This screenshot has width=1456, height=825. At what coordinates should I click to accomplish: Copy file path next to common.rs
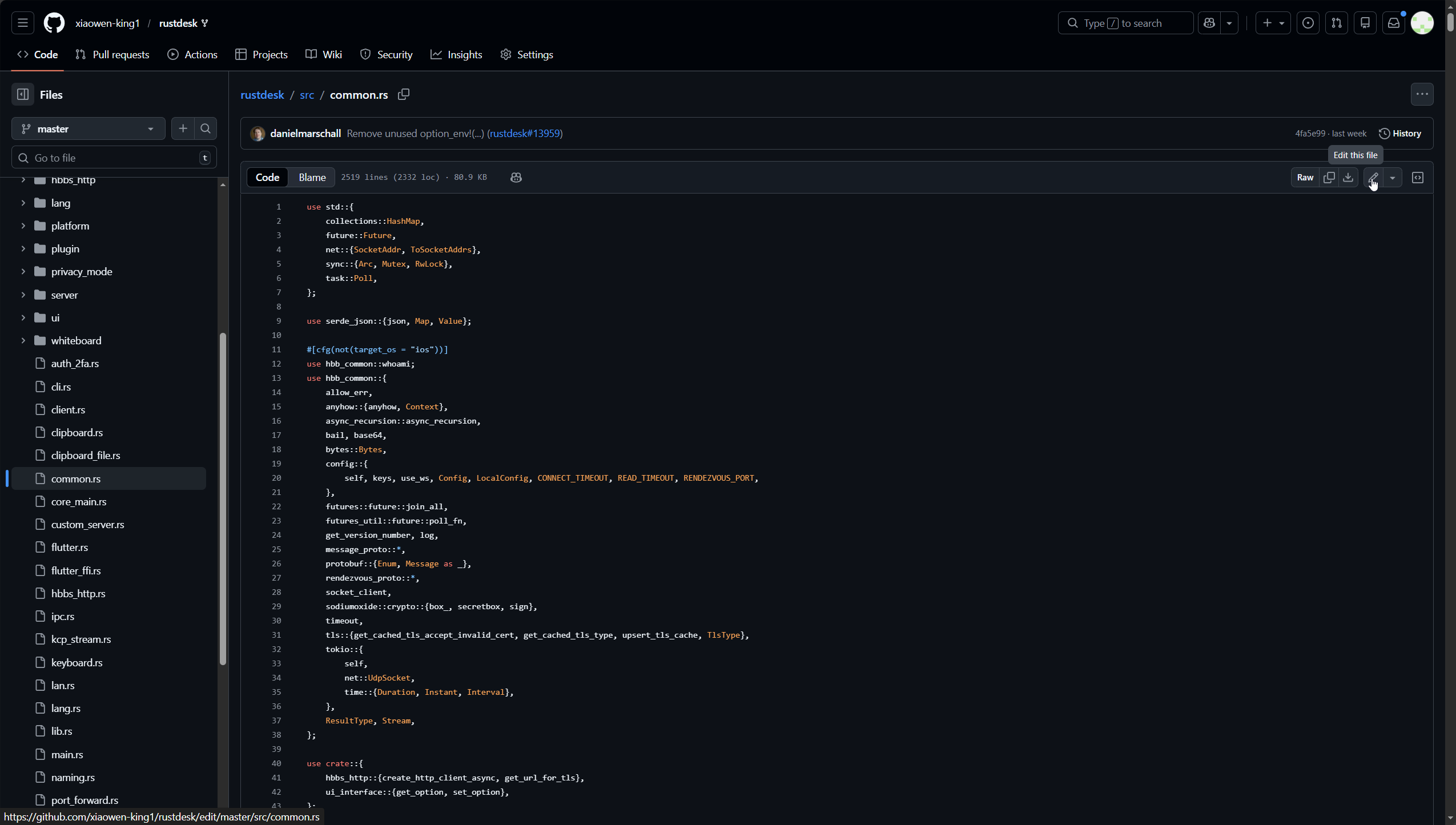(404, 94)
